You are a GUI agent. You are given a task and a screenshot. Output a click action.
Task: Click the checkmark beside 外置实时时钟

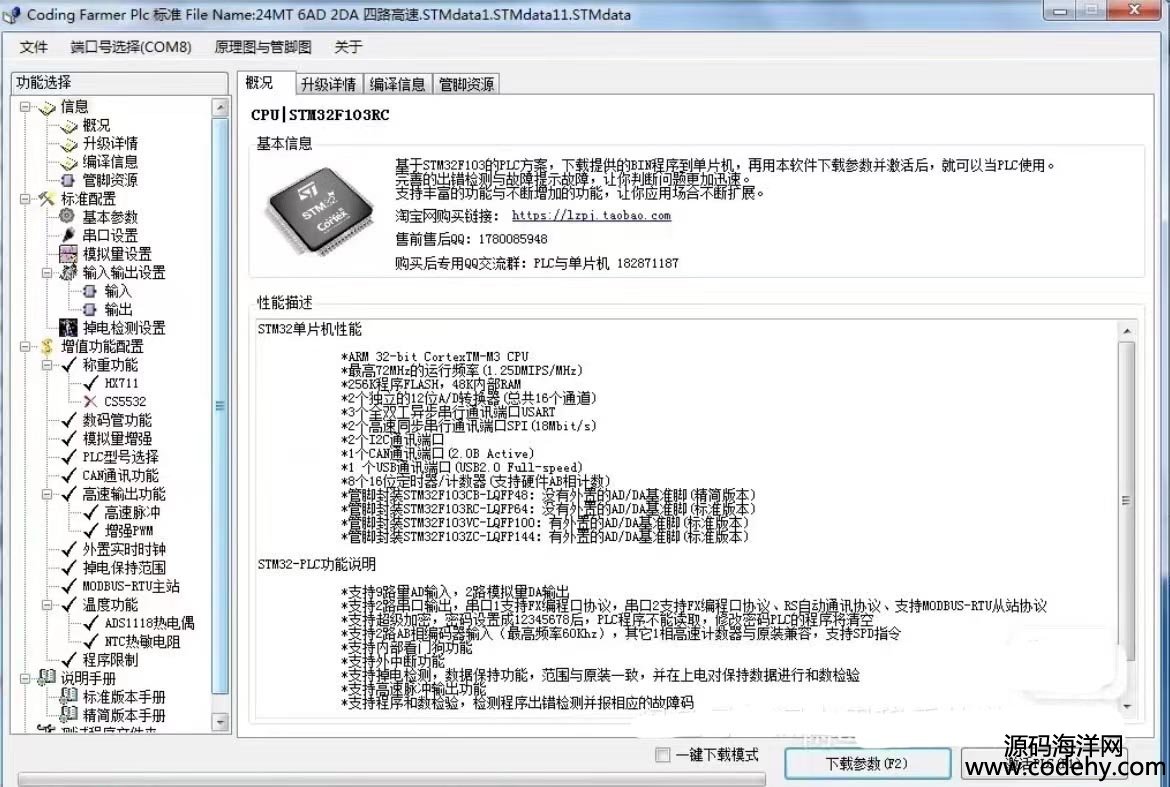click(69, 549)
